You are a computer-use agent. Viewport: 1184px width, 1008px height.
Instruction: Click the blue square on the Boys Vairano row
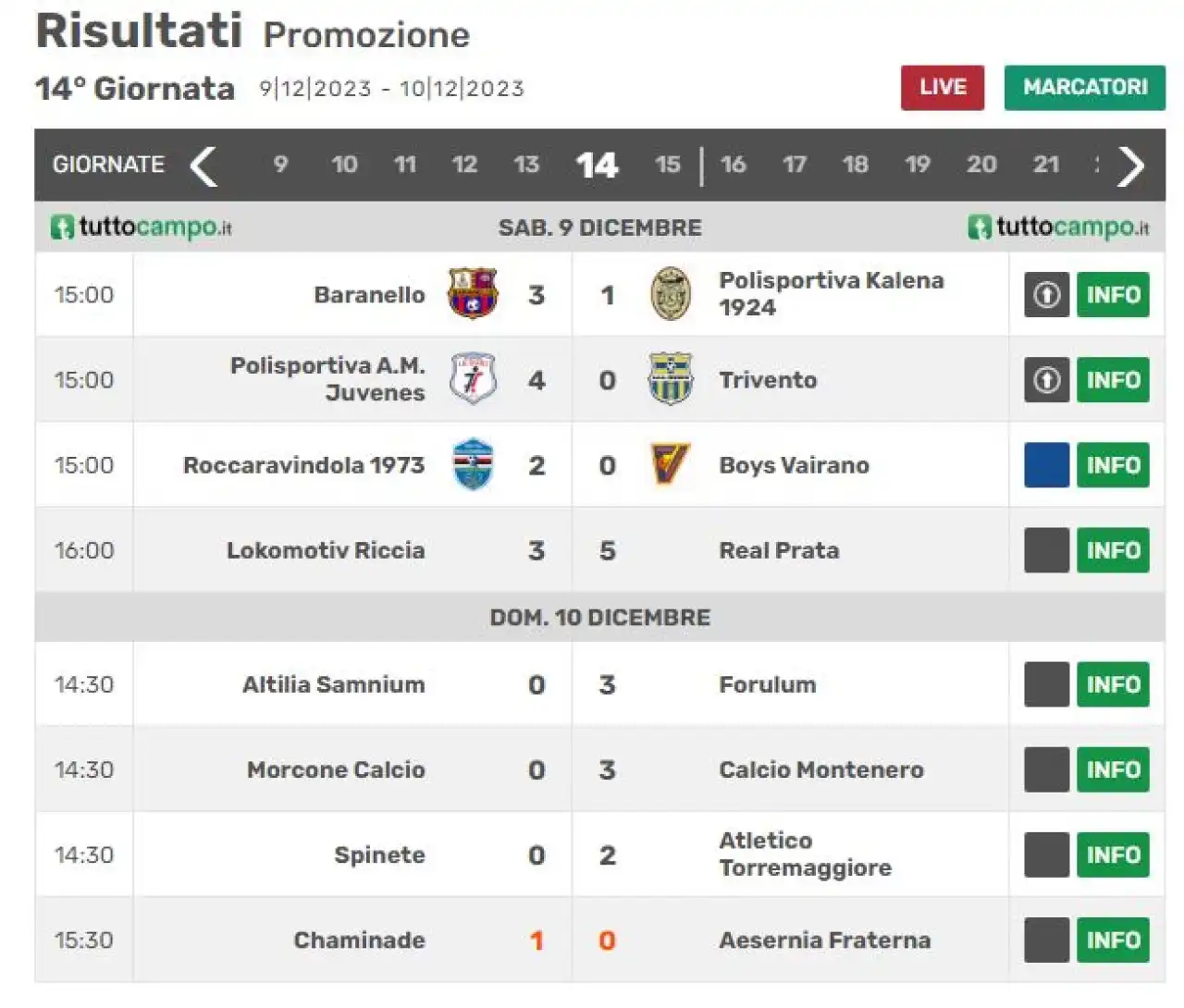[1046, 465]
